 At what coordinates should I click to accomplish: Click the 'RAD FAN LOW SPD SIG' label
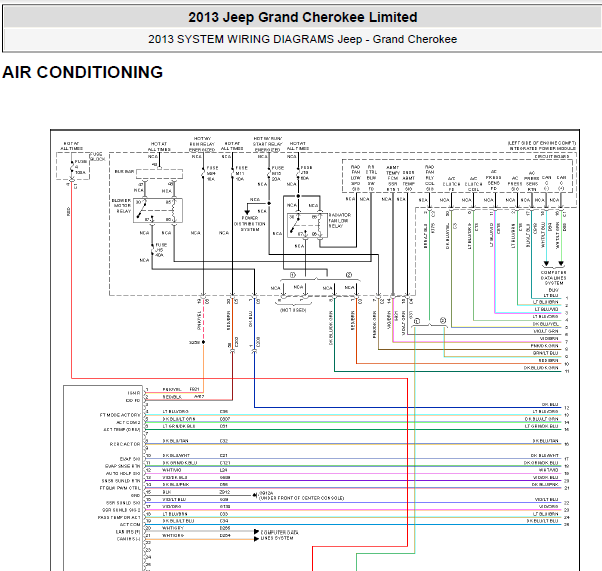pyautogui.click(x=356, y=178)
